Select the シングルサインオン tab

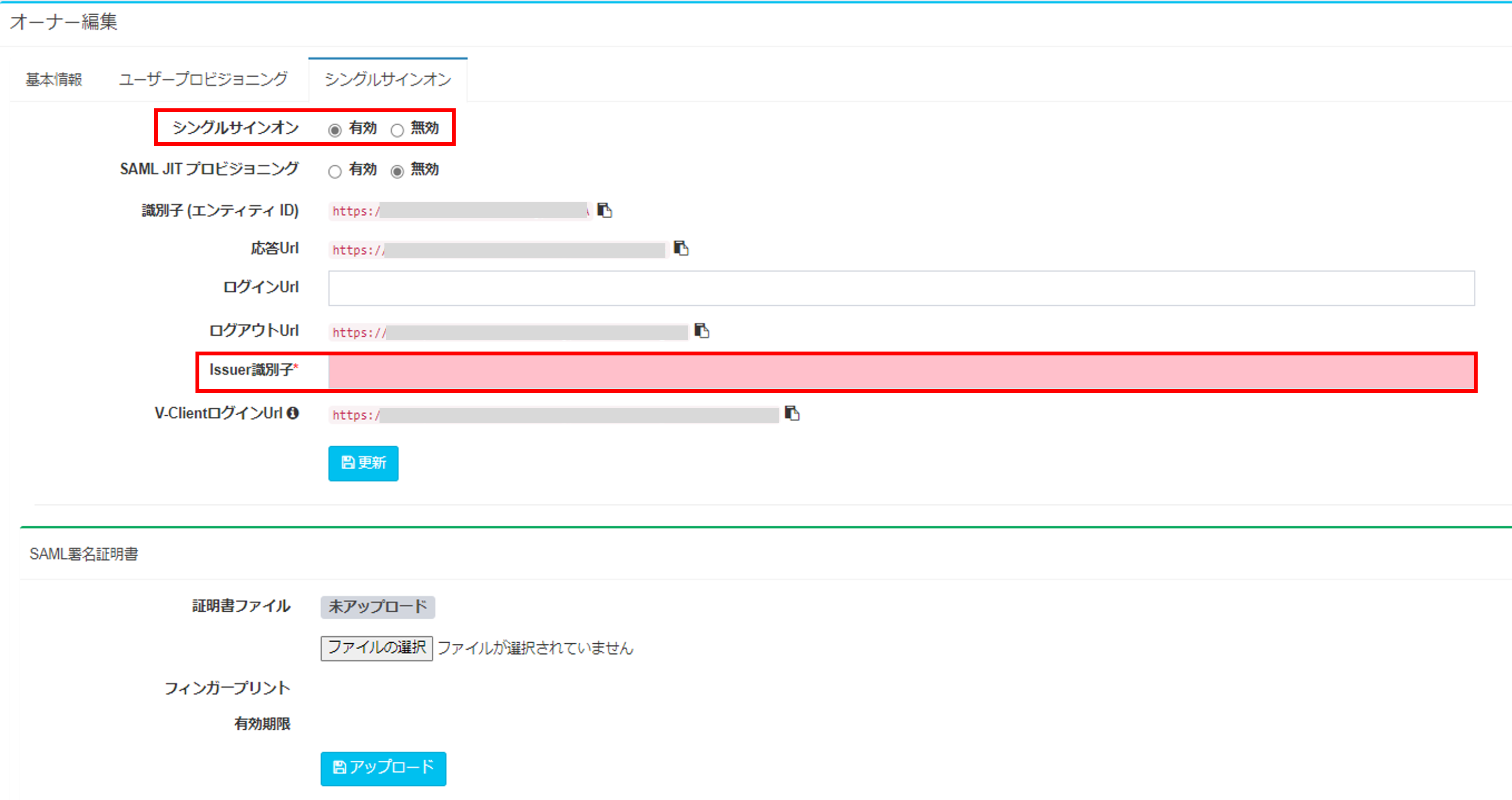388,79
